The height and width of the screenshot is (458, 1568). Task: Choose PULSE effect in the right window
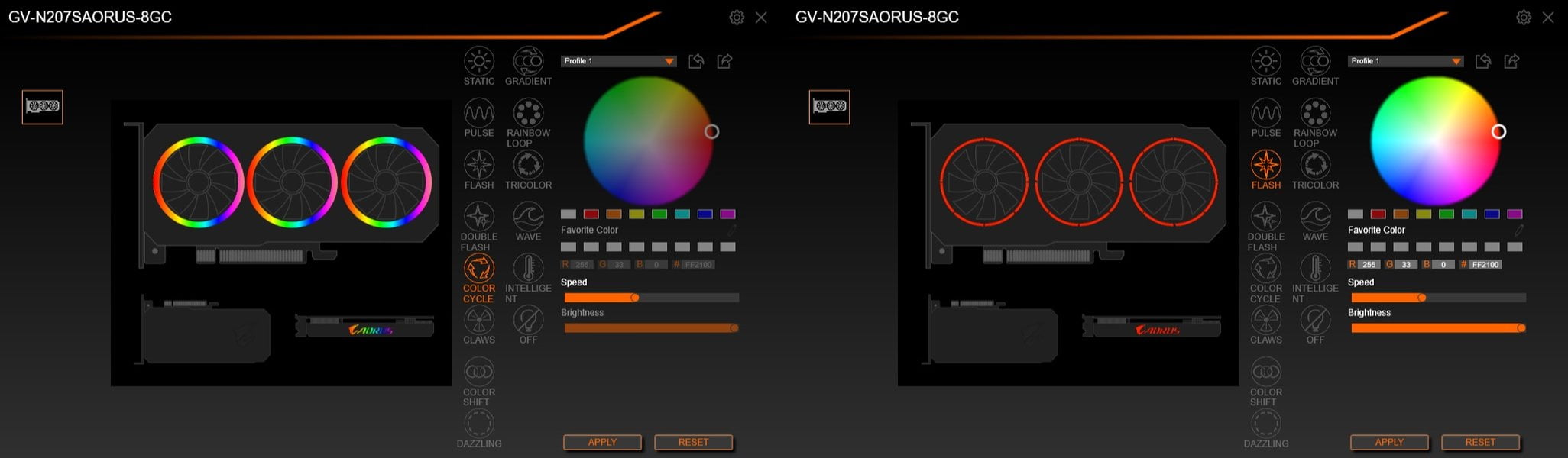point(1266,113)
